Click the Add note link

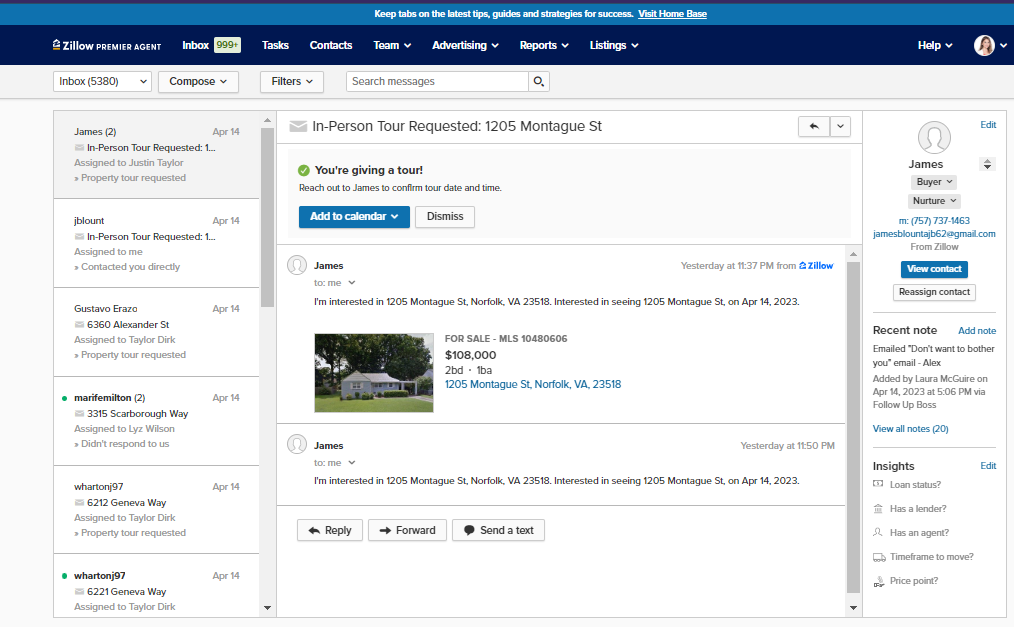click(x=976, y=331)
